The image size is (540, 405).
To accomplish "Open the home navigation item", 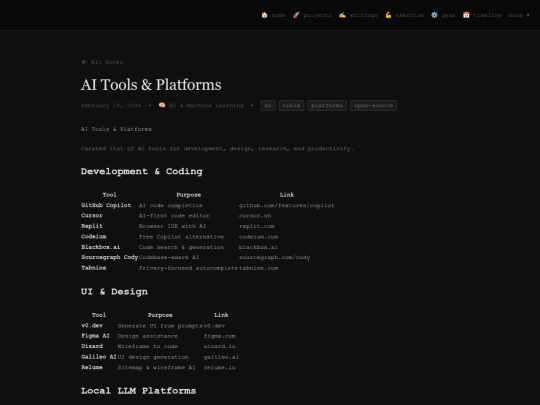I will (x=278, y=15).
